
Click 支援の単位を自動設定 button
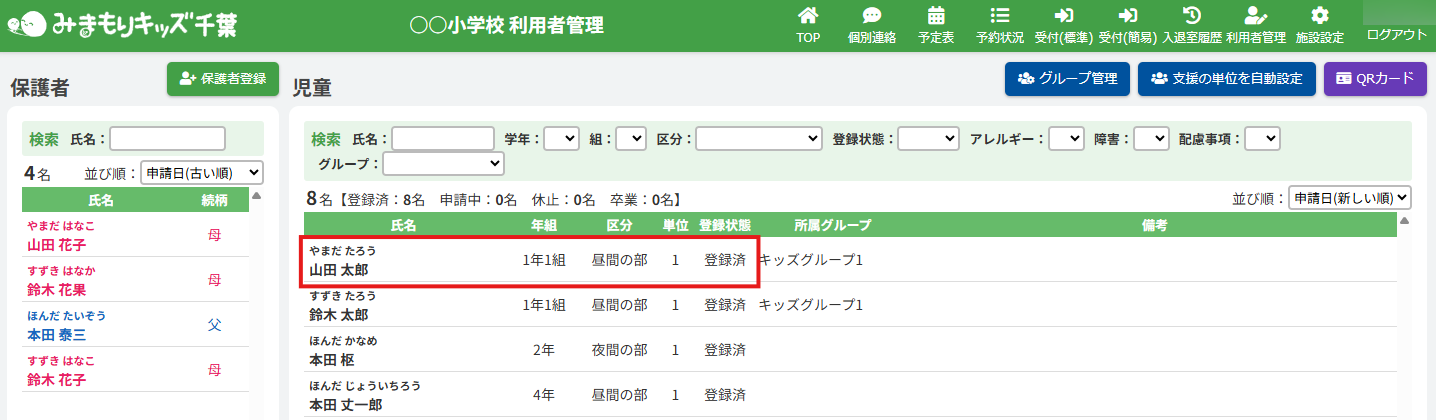1227,79
